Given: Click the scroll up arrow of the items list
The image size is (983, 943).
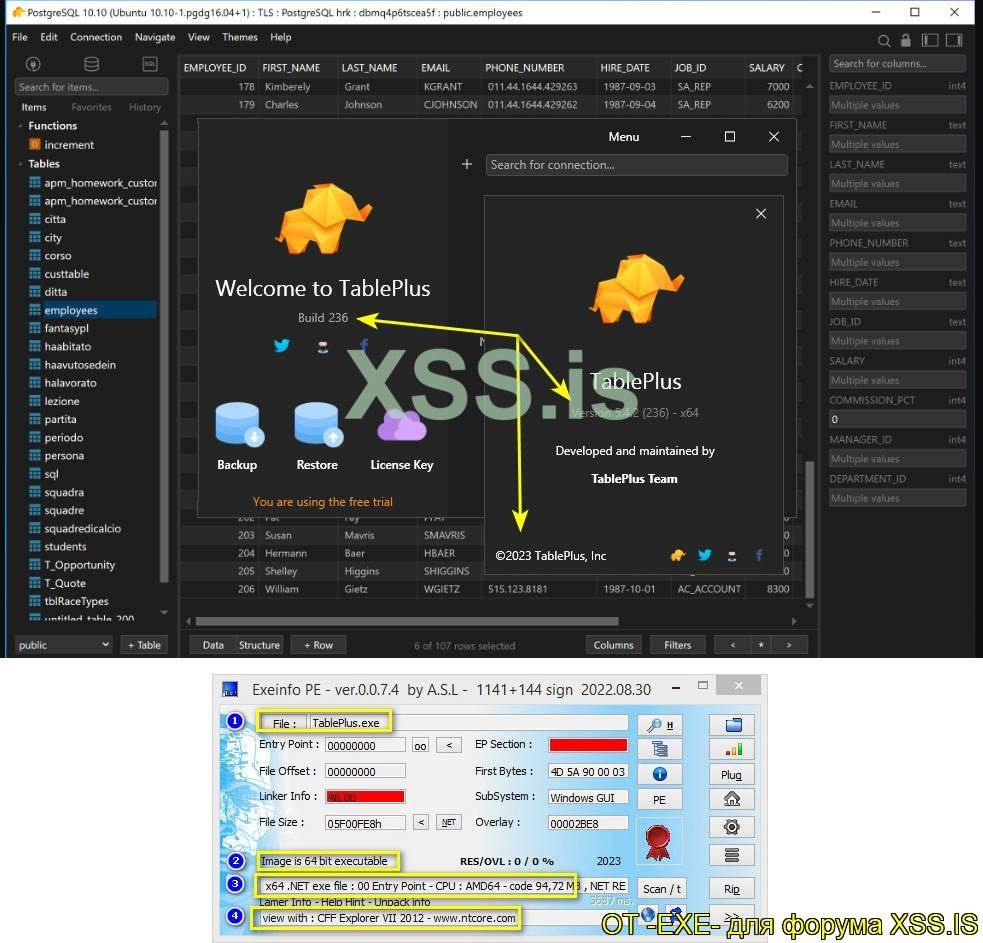Looking at the screenshot, I should (164, 124).
